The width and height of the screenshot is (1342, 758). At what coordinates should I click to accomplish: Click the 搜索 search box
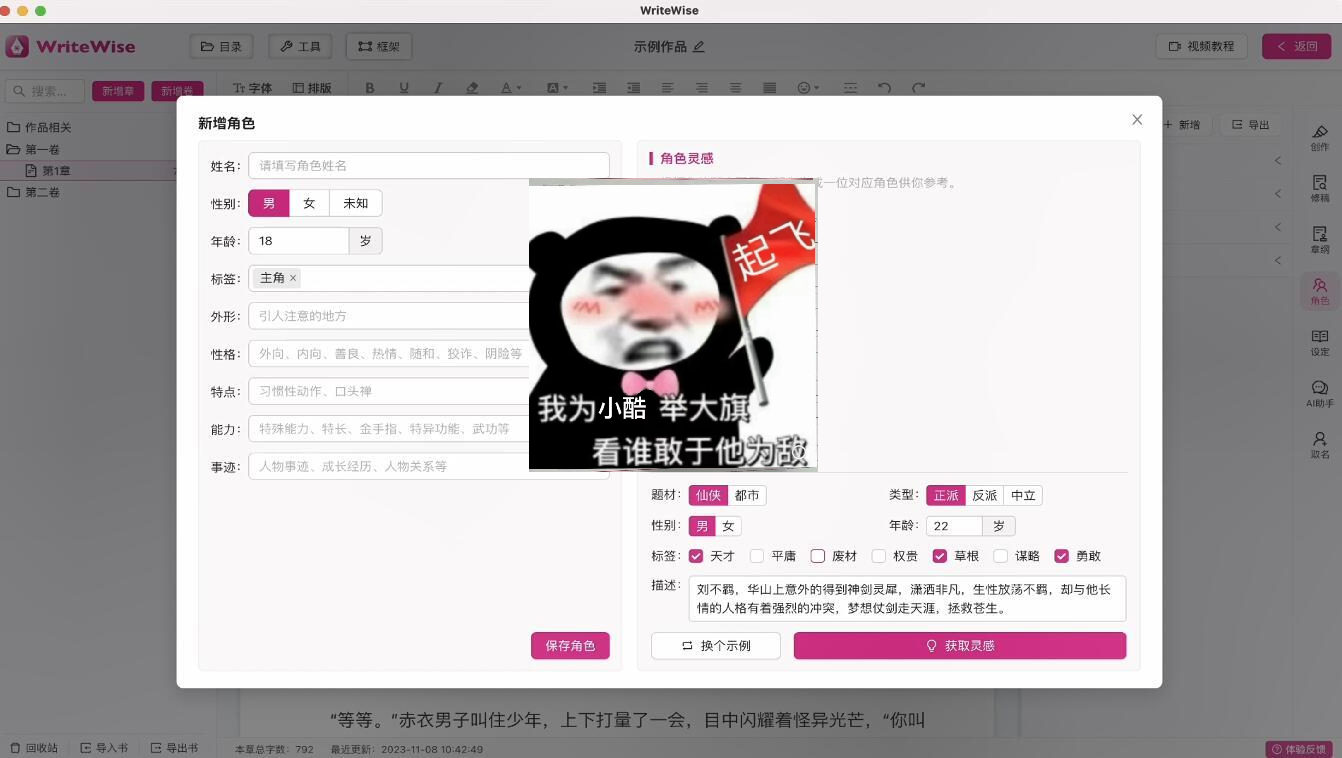click(45, 91)
